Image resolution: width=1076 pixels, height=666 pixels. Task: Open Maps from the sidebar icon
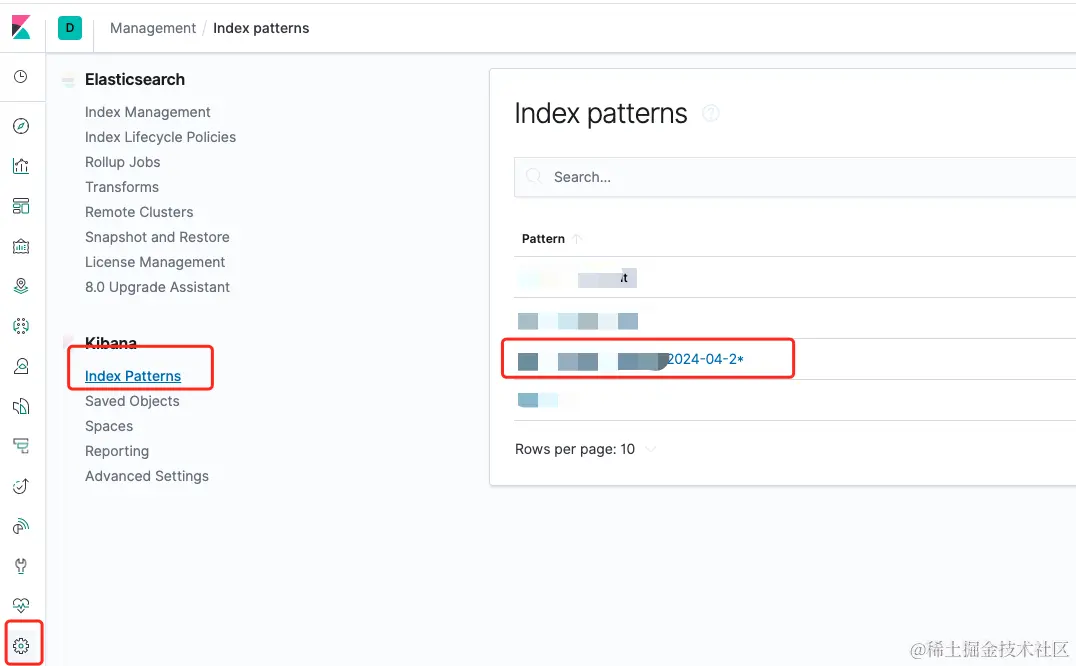(21, 286)
